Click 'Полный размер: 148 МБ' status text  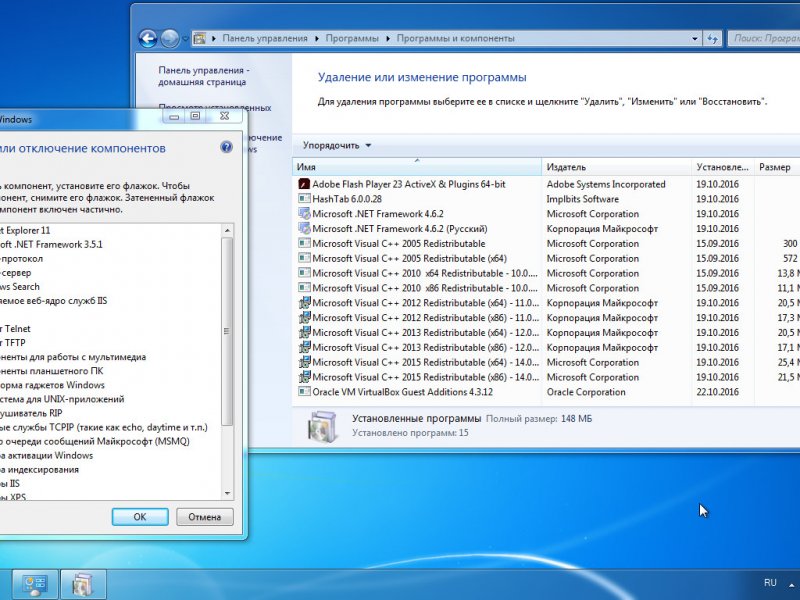(x=539, y=419)
